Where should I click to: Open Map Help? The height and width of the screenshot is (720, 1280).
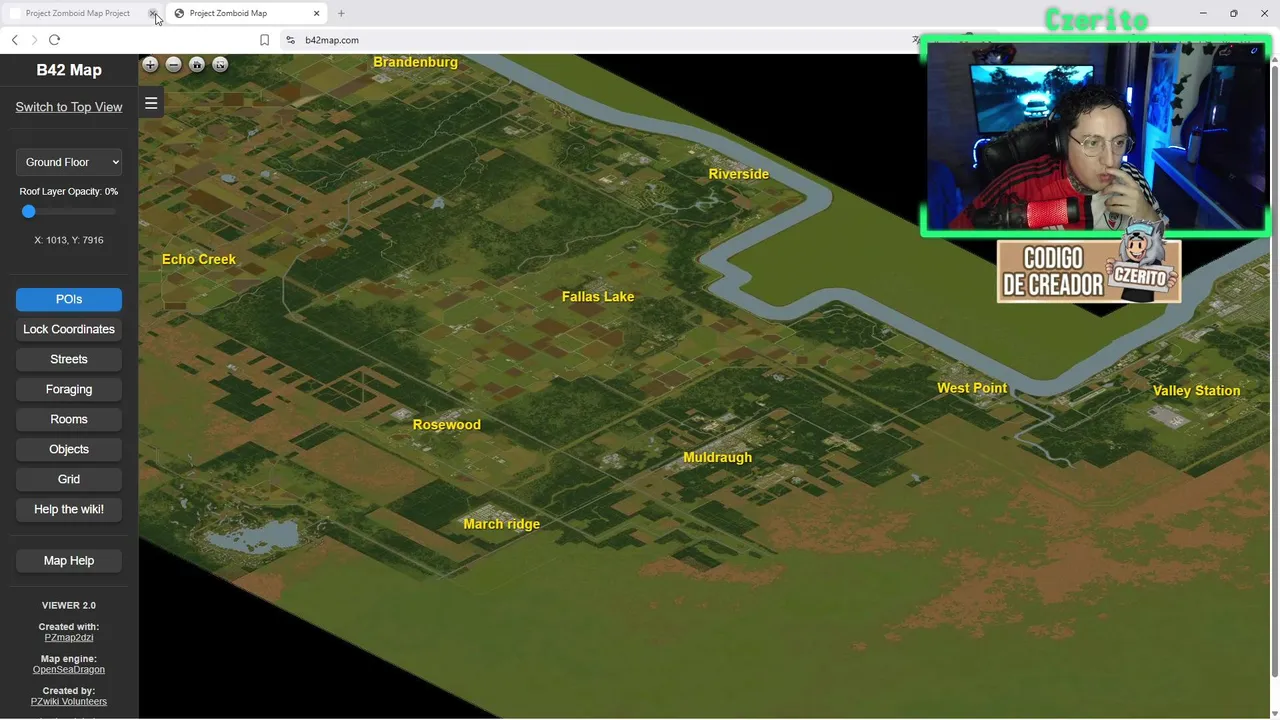69,561
